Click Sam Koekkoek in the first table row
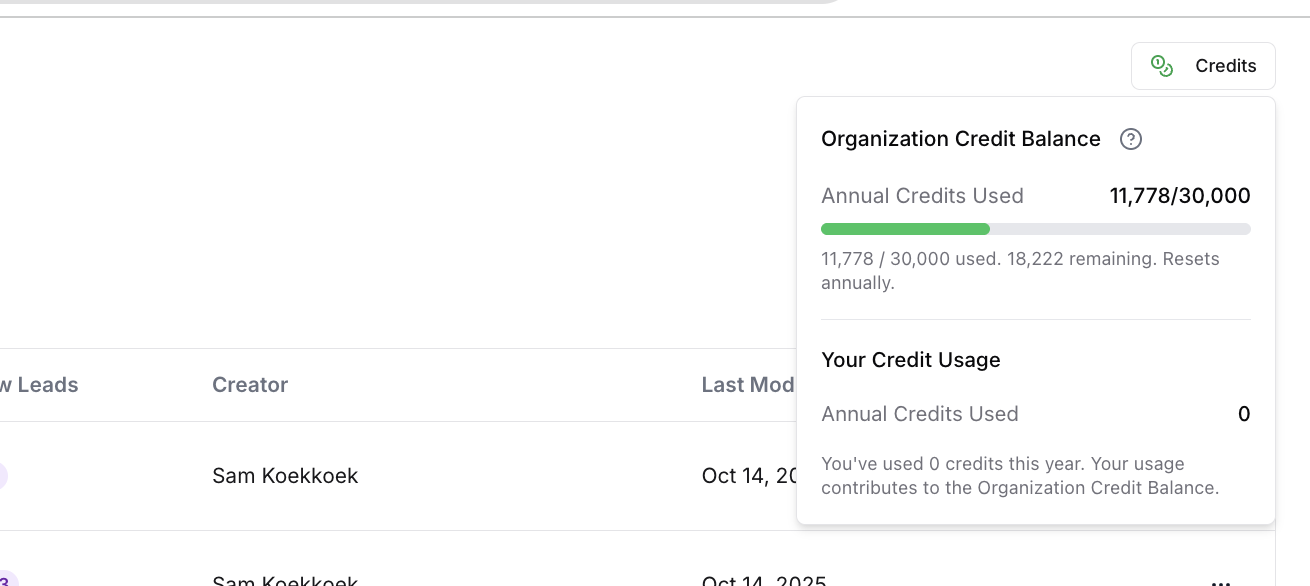The width and height of the screenshot is (1310, 586). pyautogui.click(x=284, y=476)
